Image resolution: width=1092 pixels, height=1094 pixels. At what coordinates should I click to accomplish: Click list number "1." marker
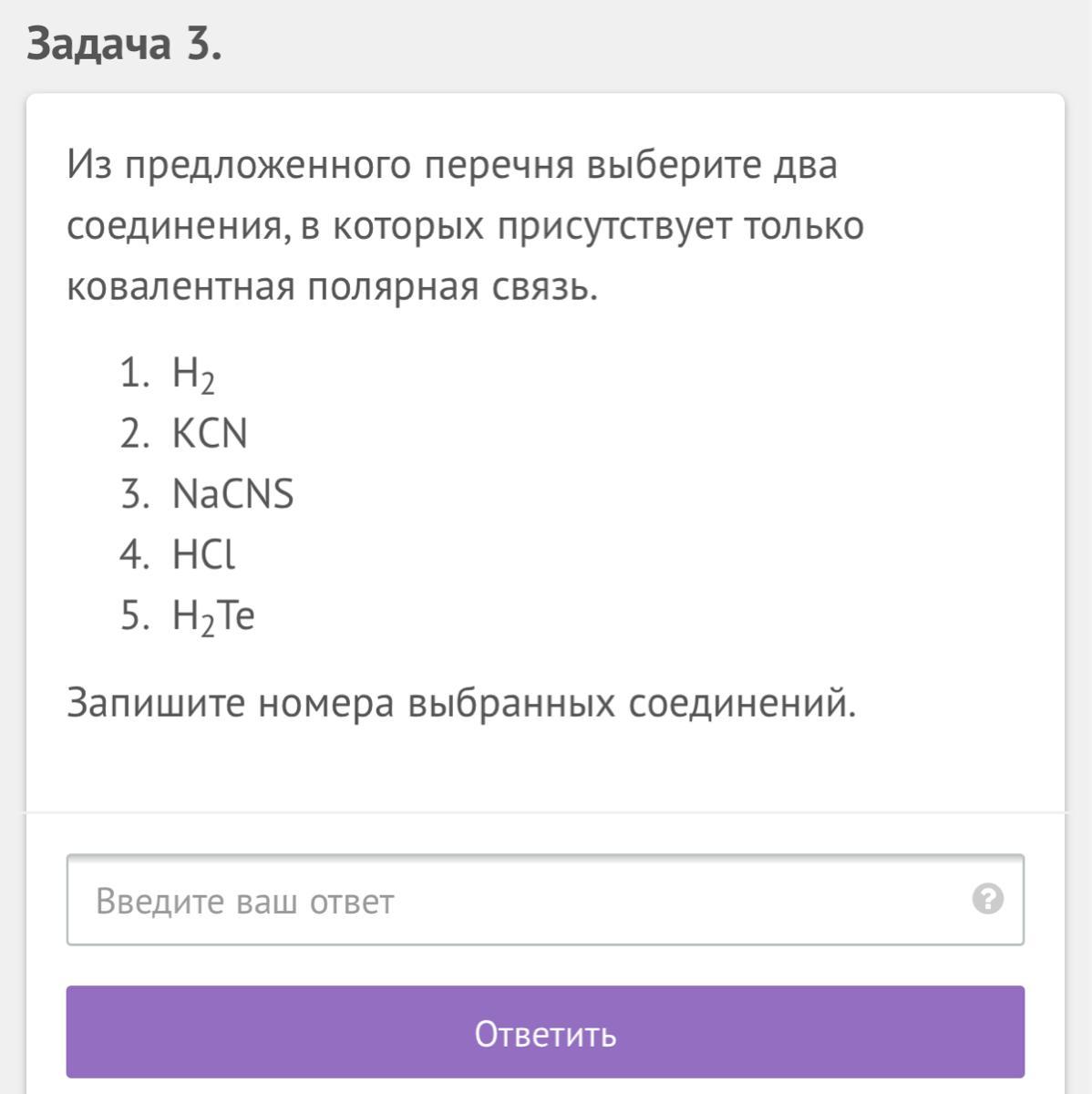134,374
